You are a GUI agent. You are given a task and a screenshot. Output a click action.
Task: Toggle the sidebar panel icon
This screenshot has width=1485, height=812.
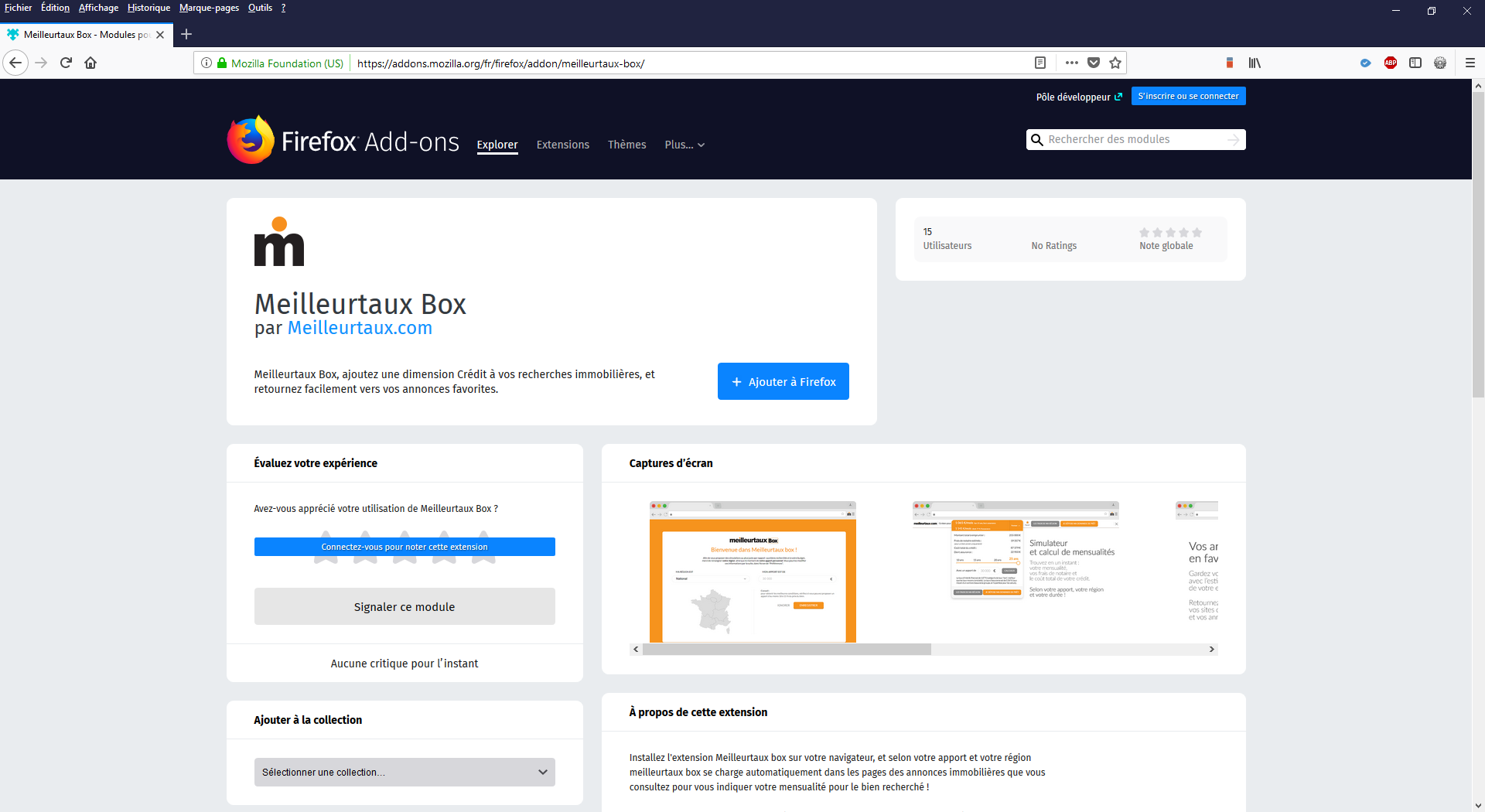1415,63
